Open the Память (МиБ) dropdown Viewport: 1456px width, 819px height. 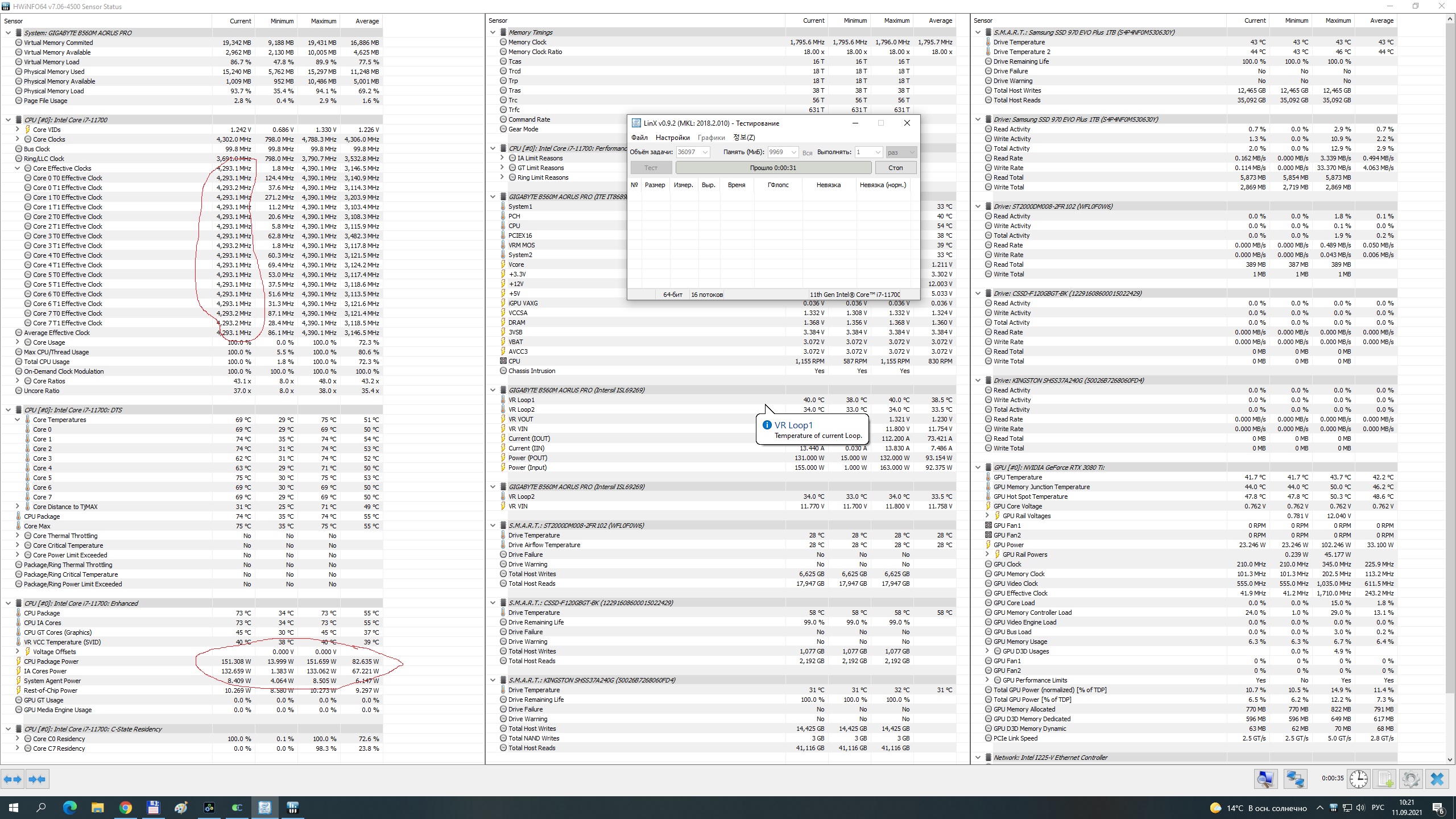pyautogui.click(x=794, y=152)
